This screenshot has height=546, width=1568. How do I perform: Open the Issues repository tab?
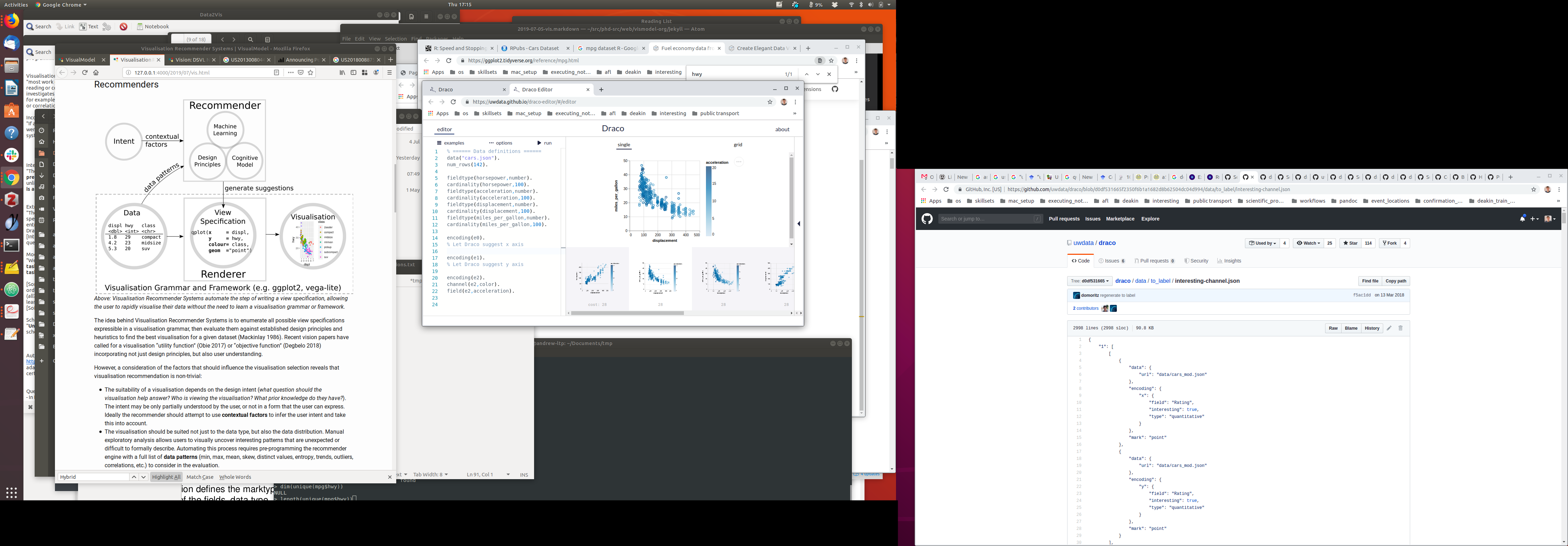[x=1112, y=261]
